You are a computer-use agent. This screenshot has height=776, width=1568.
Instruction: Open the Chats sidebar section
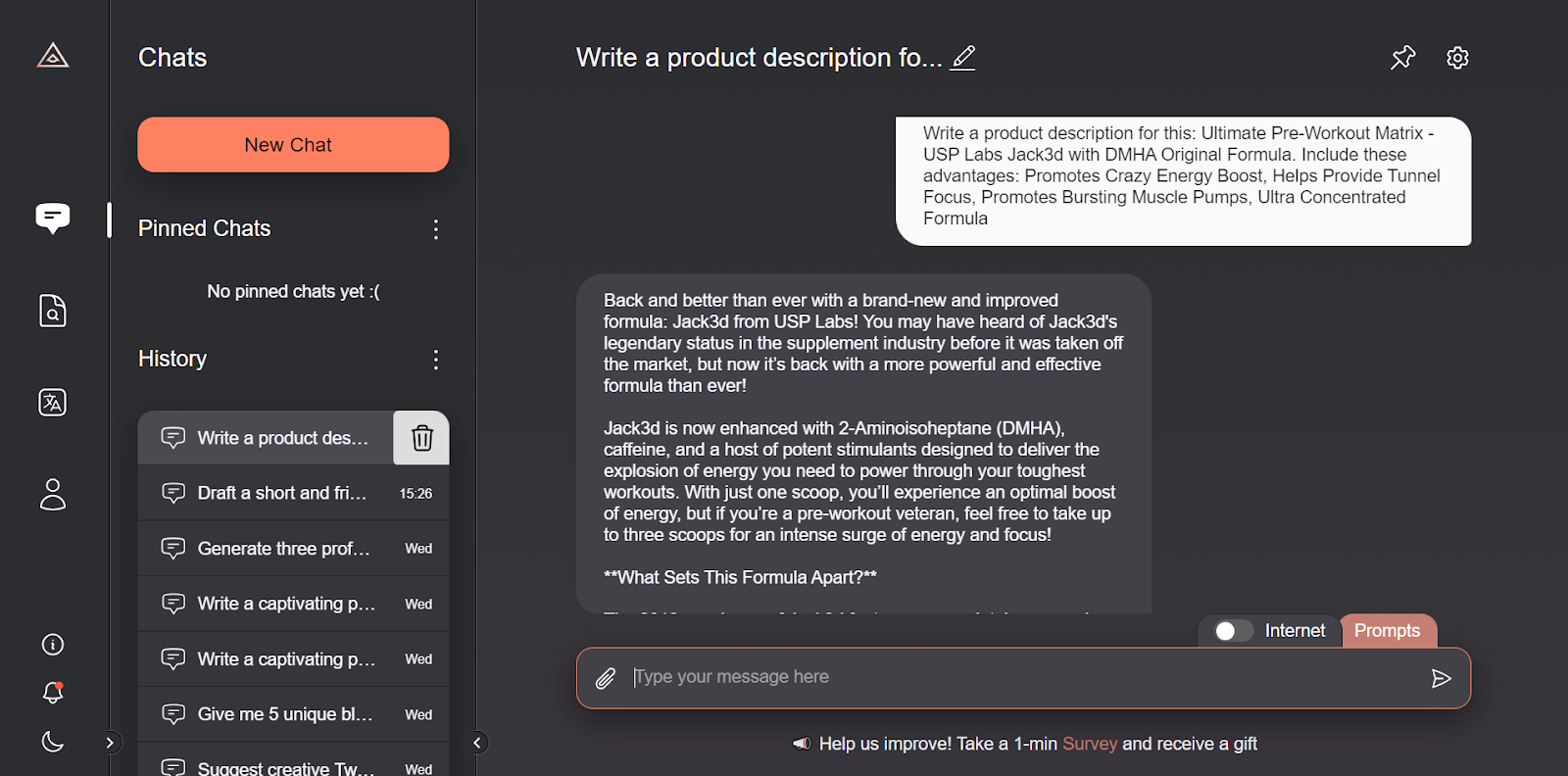(x=53, y=218)
